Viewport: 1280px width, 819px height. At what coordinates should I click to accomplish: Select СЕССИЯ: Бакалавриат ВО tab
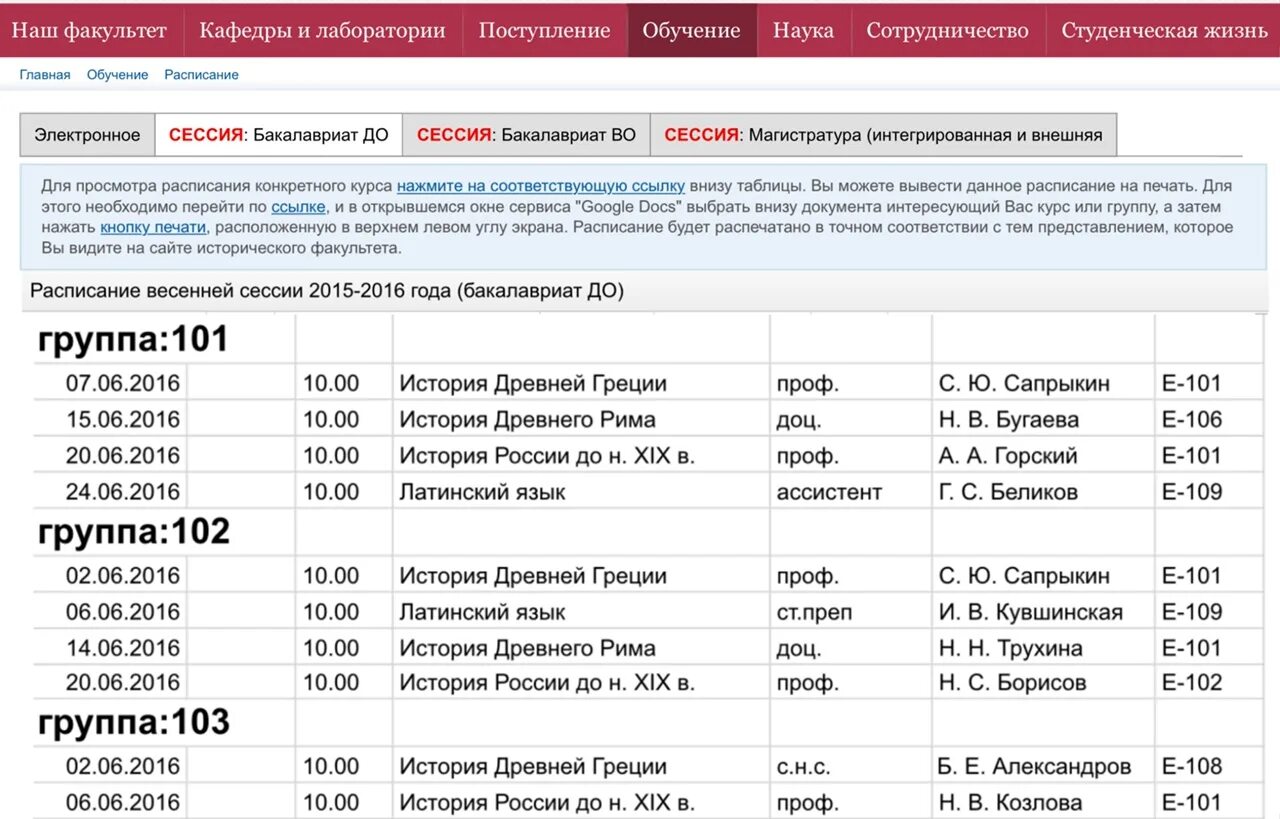[x=526, y=135]
